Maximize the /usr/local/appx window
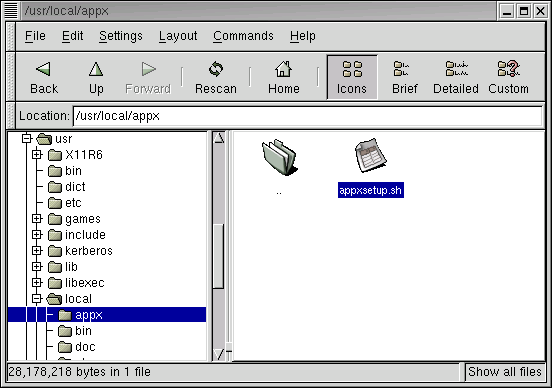Image resolution: width=552 pixels, height=388 pixels. pos(524,11)
